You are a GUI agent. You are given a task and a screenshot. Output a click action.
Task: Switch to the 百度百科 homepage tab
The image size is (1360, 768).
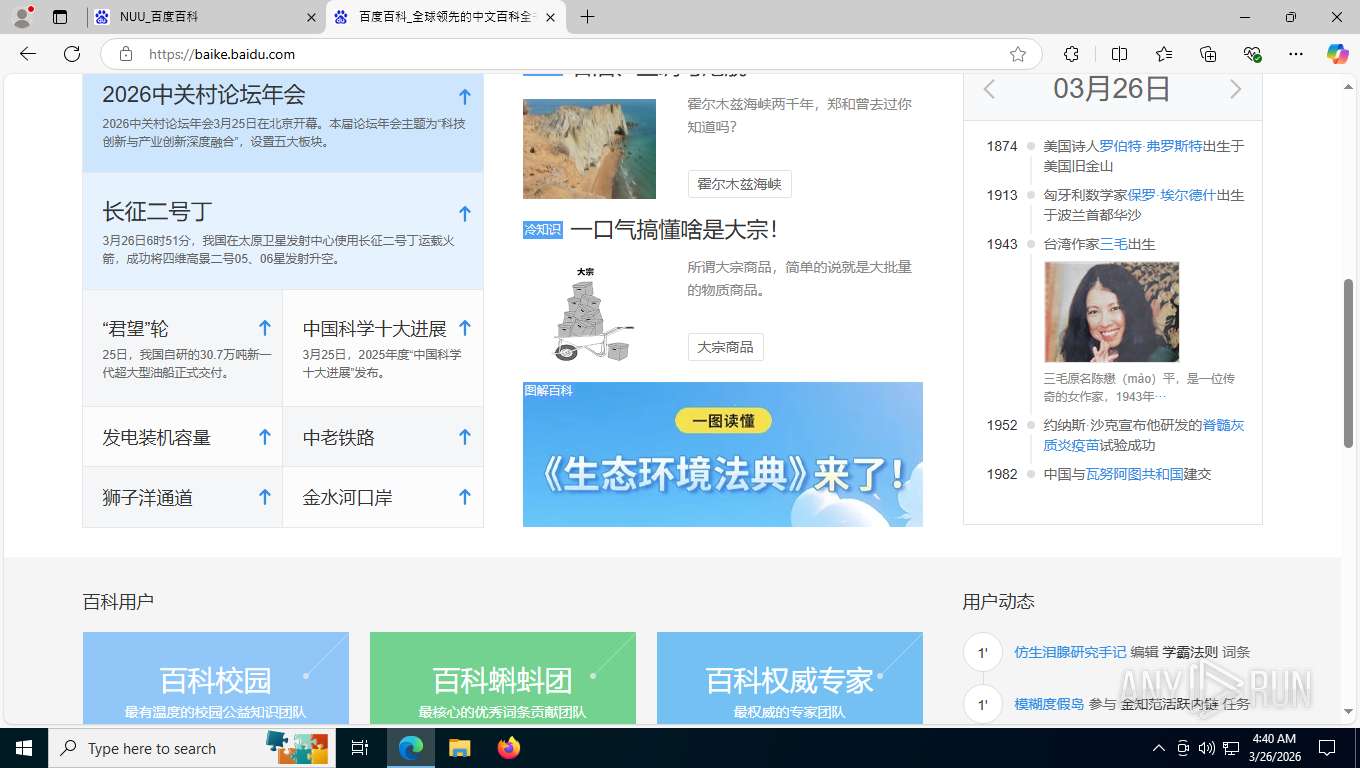[x=446, y=17]
